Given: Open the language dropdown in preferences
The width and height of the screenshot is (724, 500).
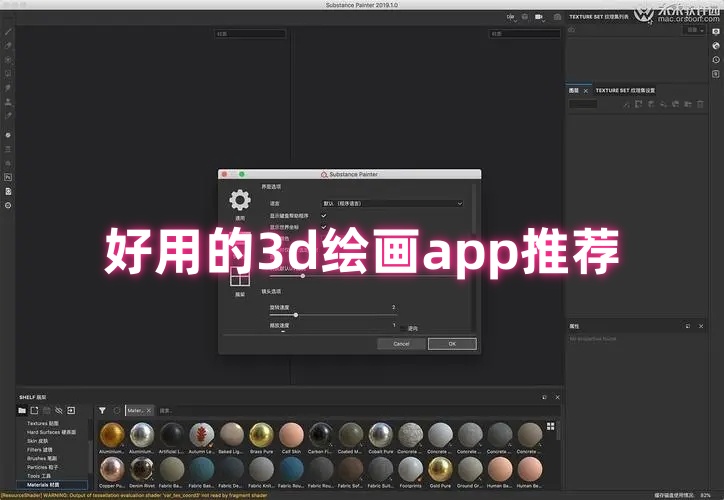Looking at the screenshot, I should coord(392,203).
